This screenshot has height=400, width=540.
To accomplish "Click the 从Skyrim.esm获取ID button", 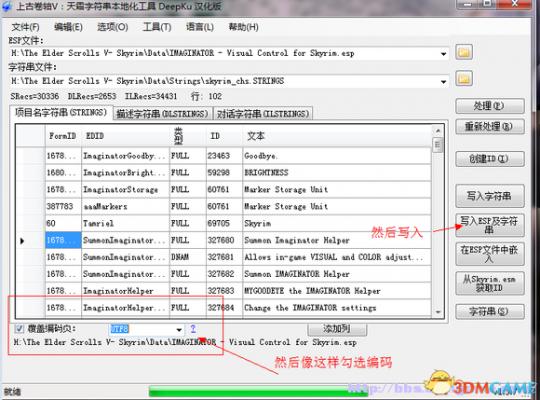I will pos(490,283).
